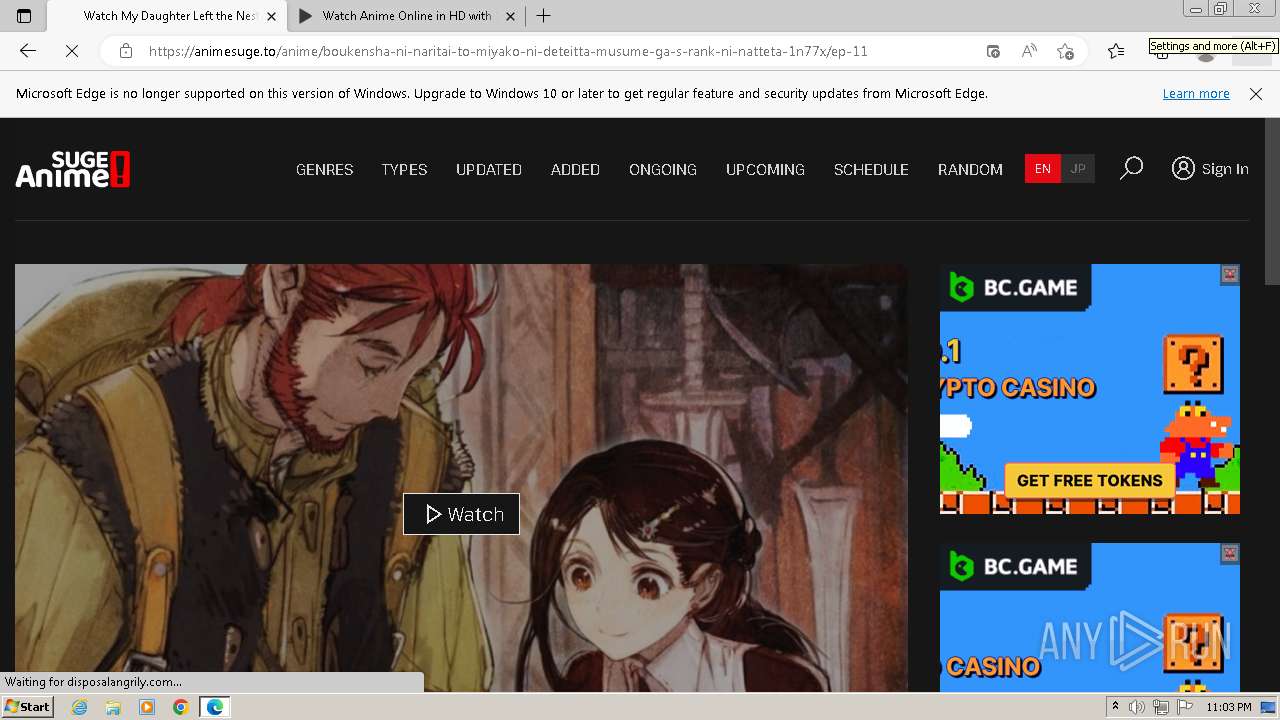1280x720 pixels.
Task: Switch language to EN
Action: click(x=1042, y=169)
